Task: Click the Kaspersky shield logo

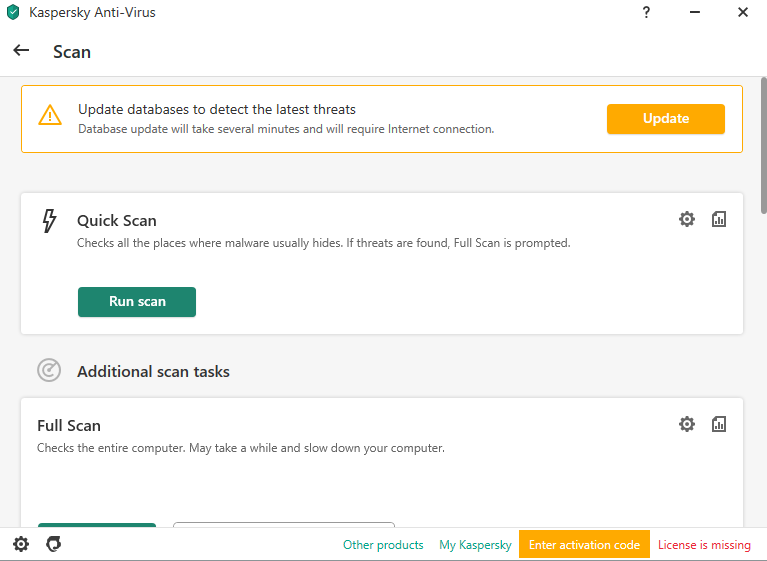Action: click(x=13, y=12)
